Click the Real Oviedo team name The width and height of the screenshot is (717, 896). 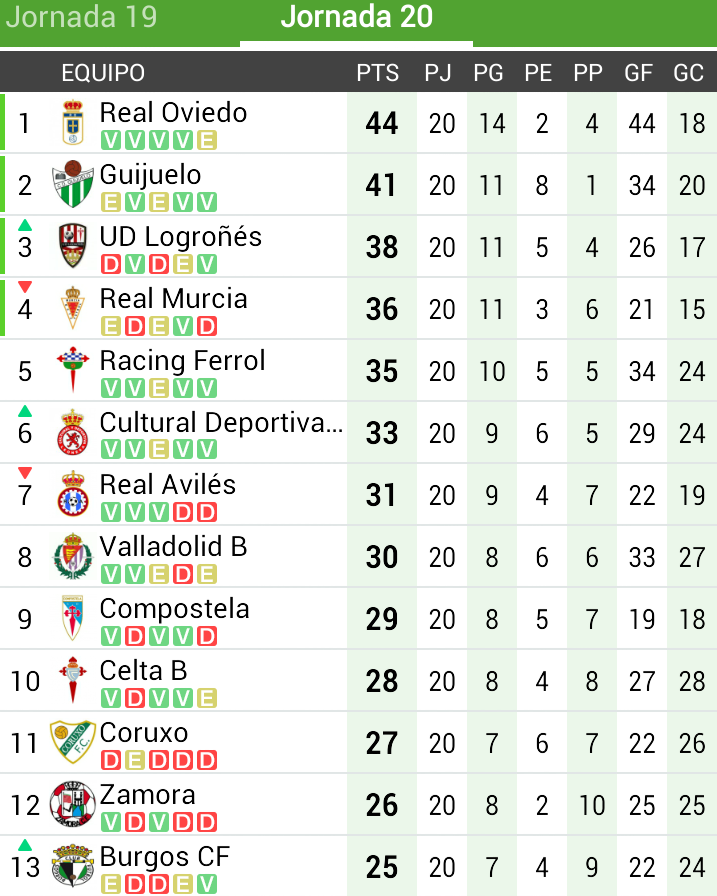[x=173, y=112]
